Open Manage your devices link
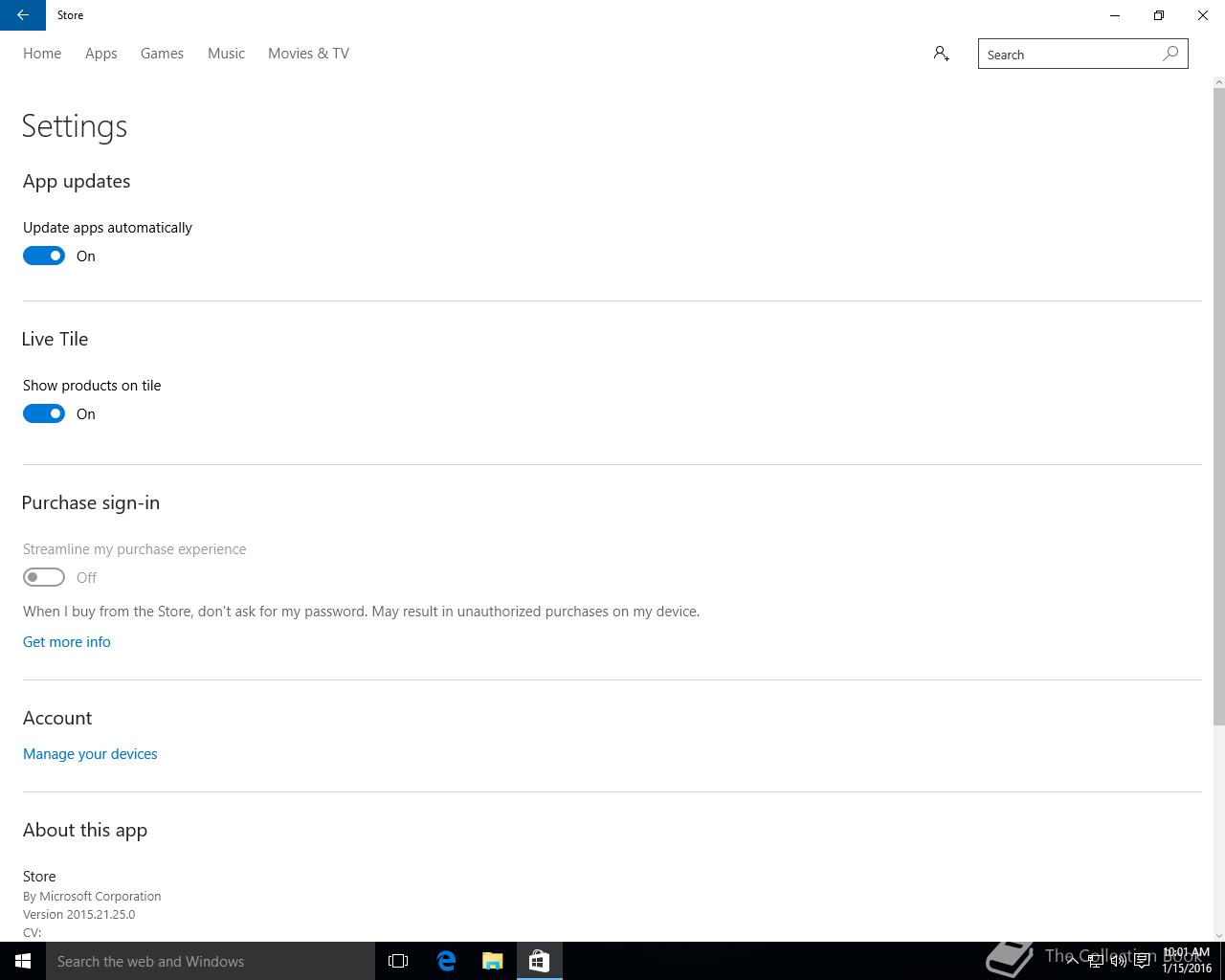 (x=90, y=753)
